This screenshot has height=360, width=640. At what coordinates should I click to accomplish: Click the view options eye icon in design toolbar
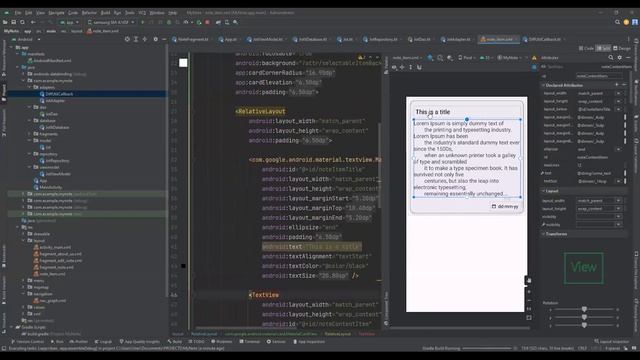pyautogui.click(x=394, y=67)
